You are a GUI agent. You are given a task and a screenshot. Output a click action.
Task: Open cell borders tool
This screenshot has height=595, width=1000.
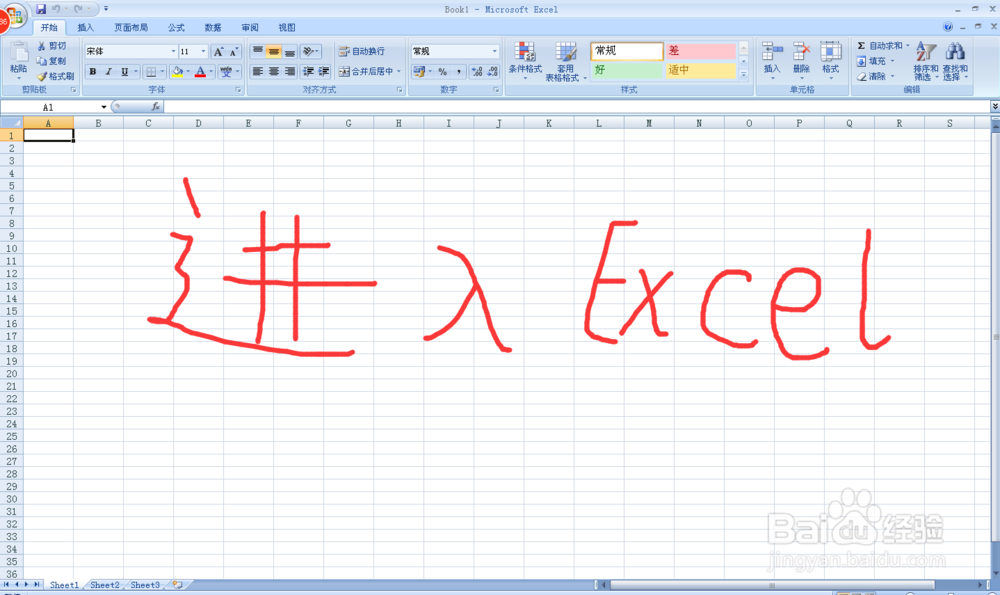[151, 71]
